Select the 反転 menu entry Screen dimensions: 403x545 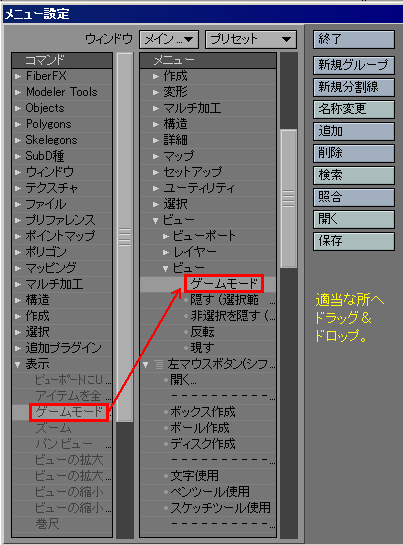coord(203,332)
